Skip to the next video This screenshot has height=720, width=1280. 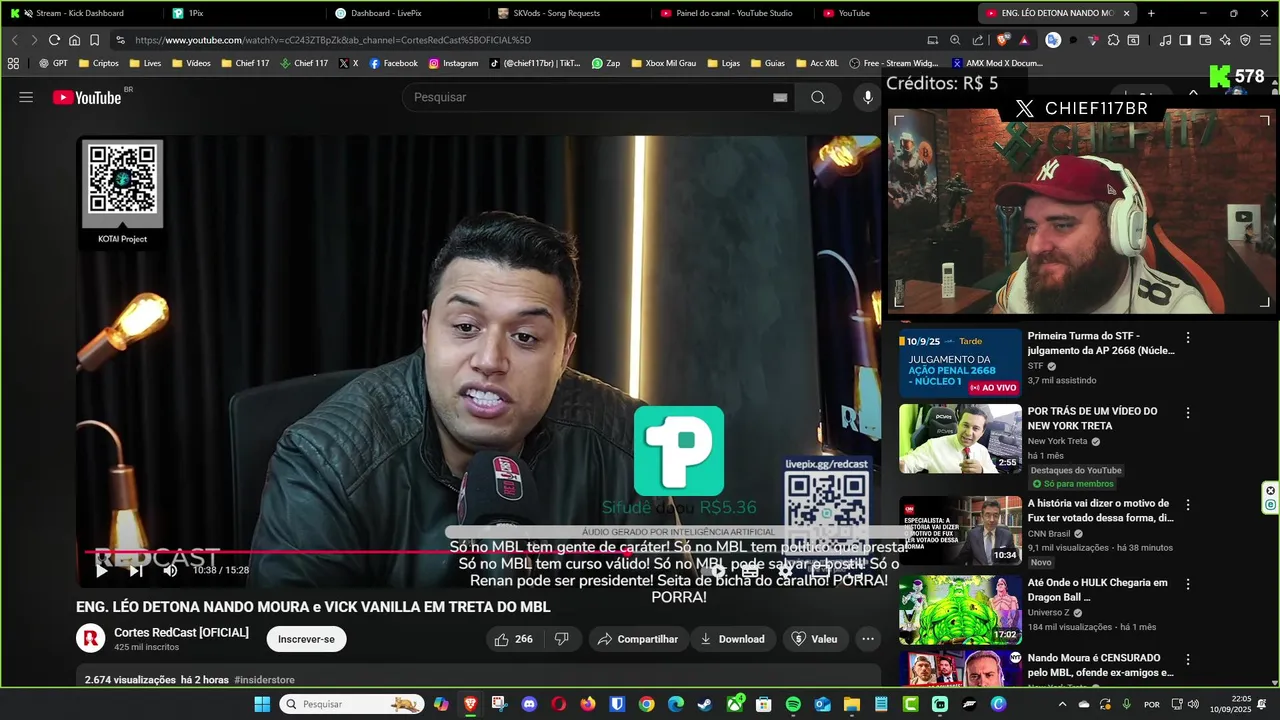(x=136, y=570)
